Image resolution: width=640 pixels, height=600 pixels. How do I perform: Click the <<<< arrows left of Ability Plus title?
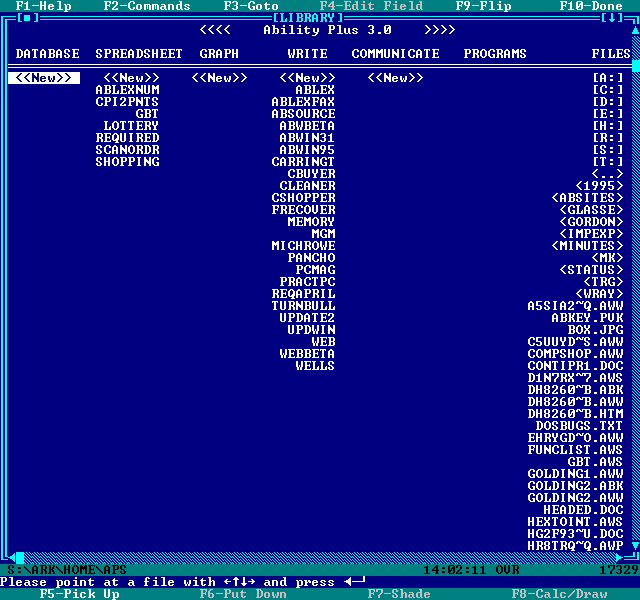point(215,30)
